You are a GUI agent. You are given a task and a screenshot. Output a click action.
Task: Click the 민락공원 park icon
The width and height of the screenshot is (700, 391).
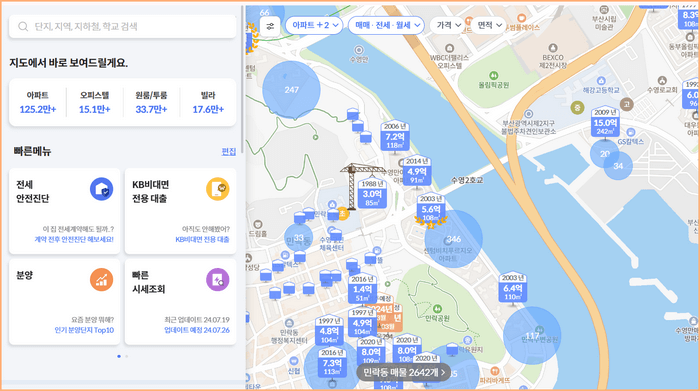438,308
